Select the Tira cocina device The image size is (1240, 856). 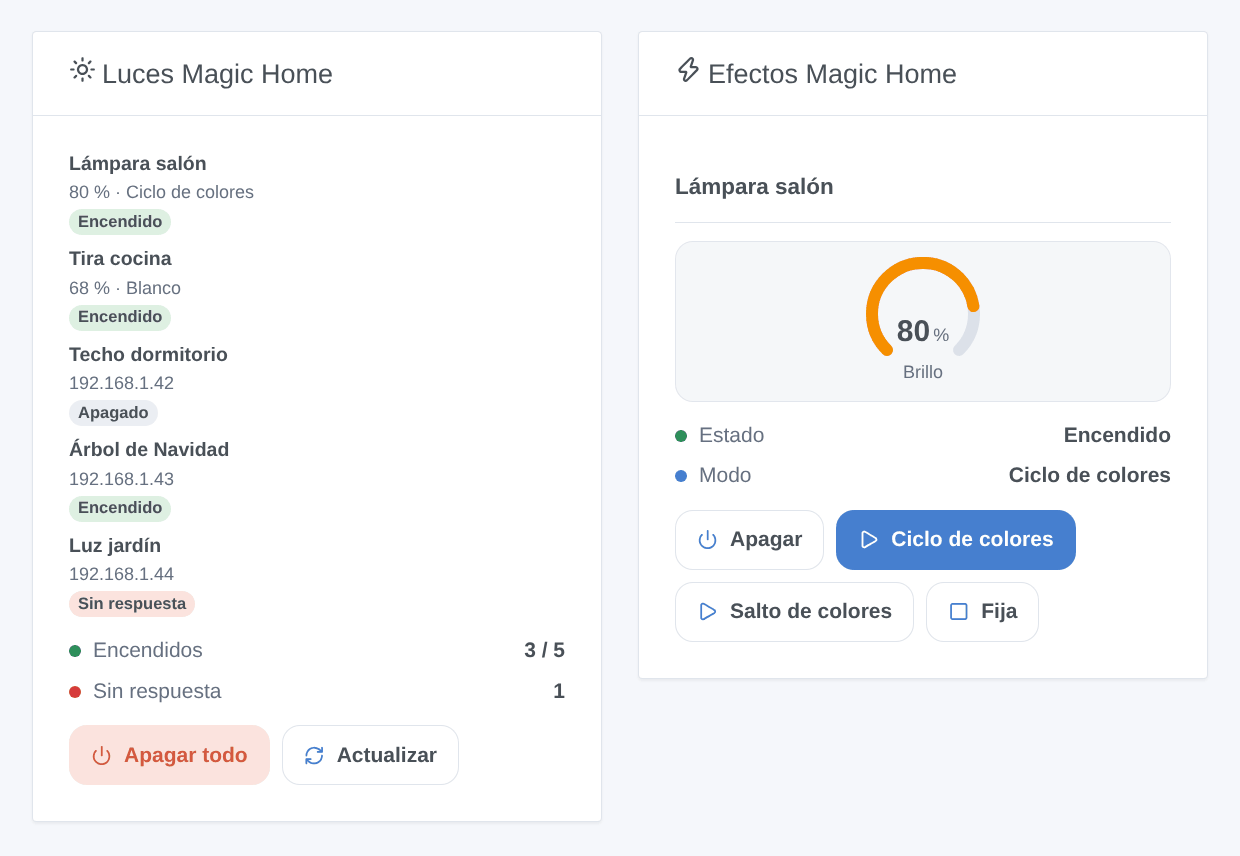(x=120, y=259)
